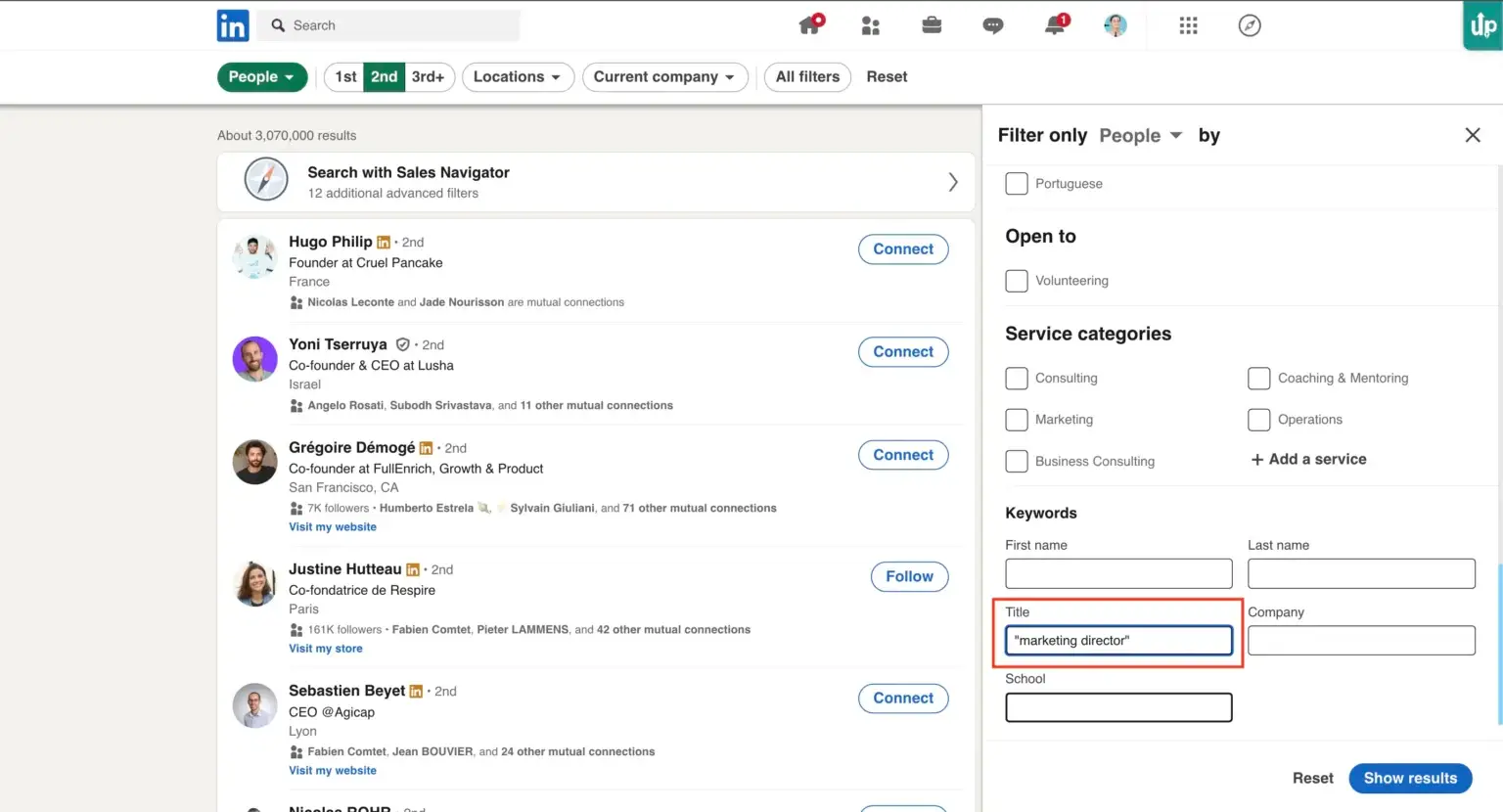
Task: Open My Network icon
Action: point(870,25)
